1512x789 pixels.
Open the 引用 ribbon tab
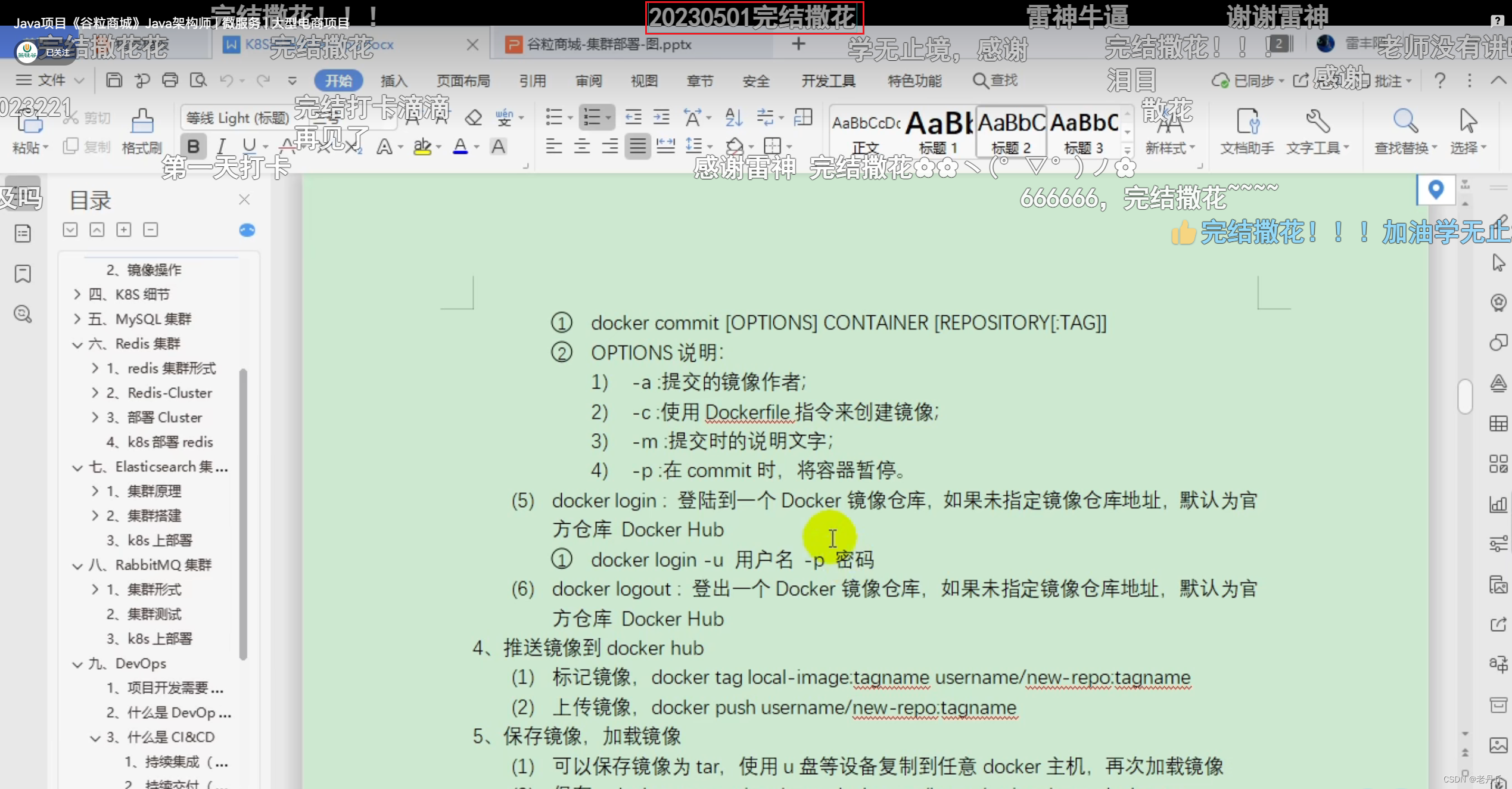tap(533, 80)
